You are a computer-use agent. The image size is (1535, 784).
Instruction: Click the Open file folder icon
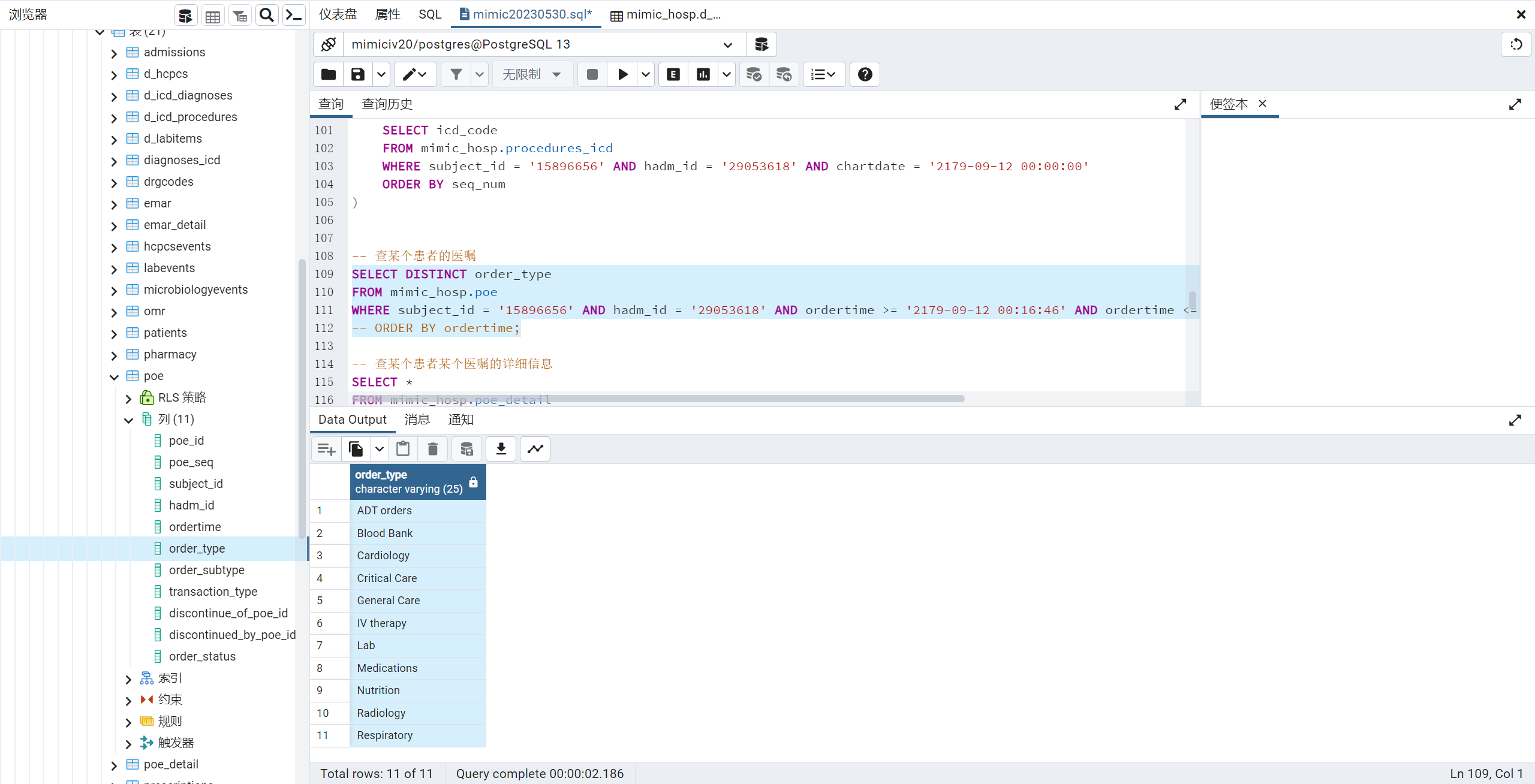point(328,74)
